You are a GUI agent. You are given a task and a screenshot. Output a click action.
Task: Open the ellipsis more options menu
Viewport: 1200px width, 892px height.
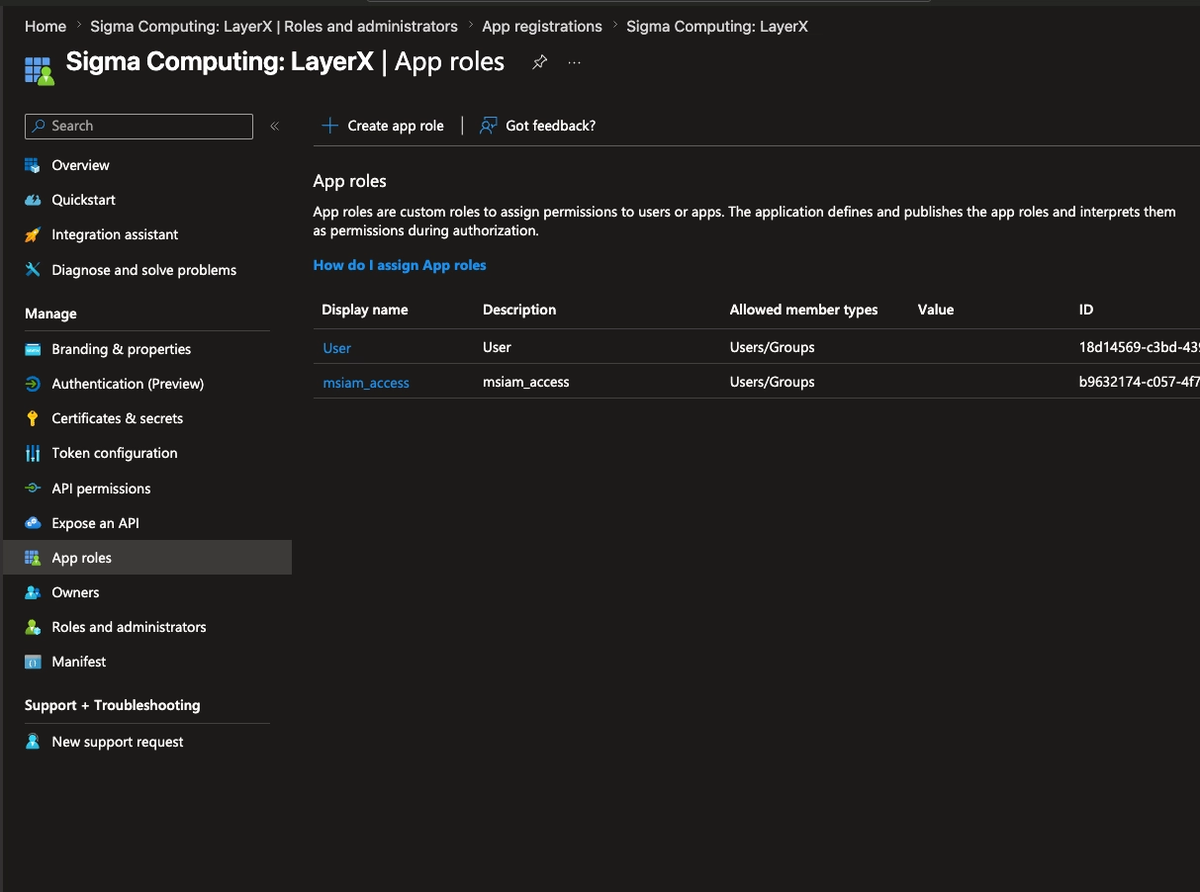574,62
